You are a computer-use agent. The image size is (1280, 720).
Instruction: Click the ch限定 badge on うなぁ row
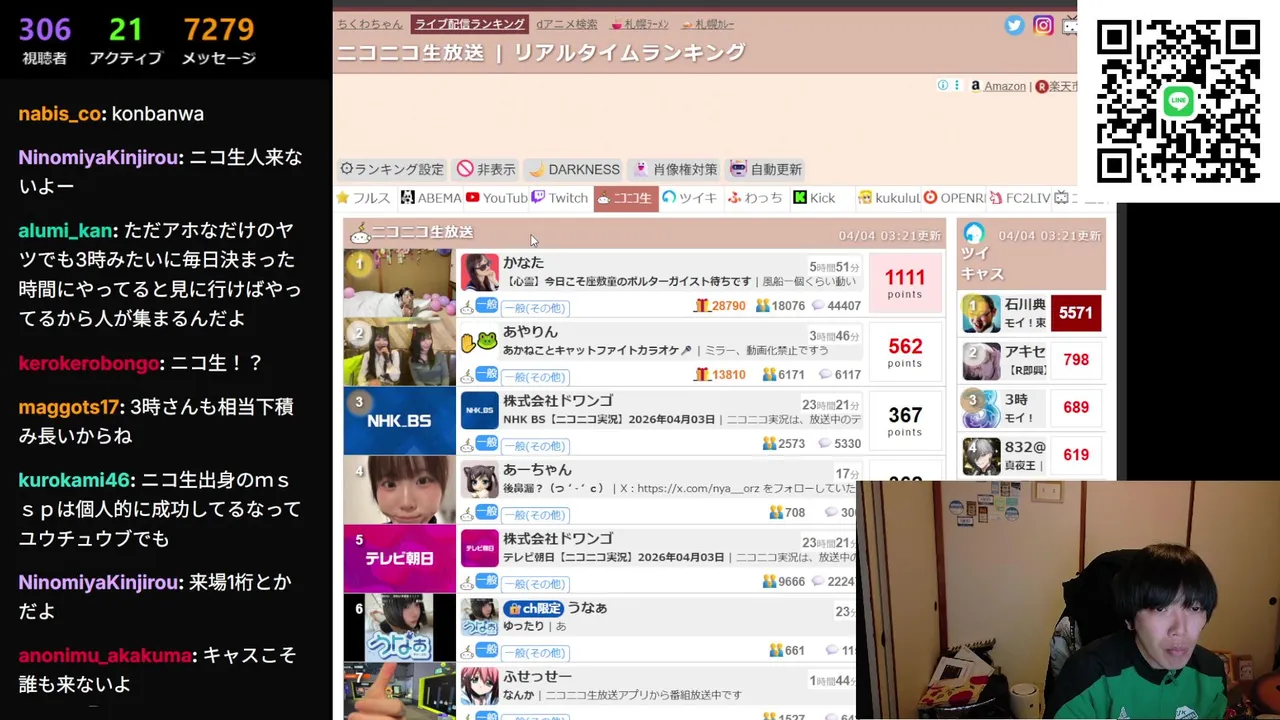click(533, 608)
